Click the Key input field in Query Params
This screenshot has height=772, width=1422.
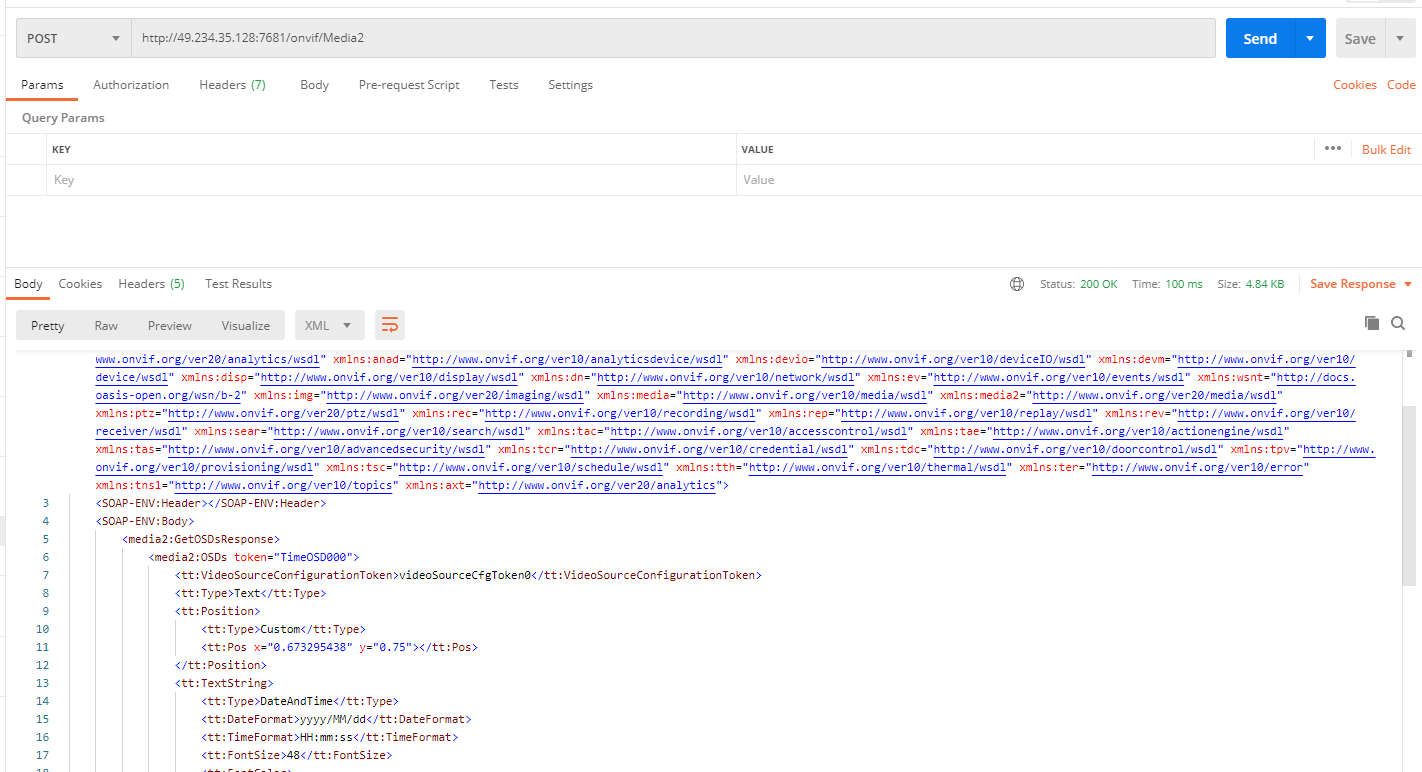pos(391,180)
